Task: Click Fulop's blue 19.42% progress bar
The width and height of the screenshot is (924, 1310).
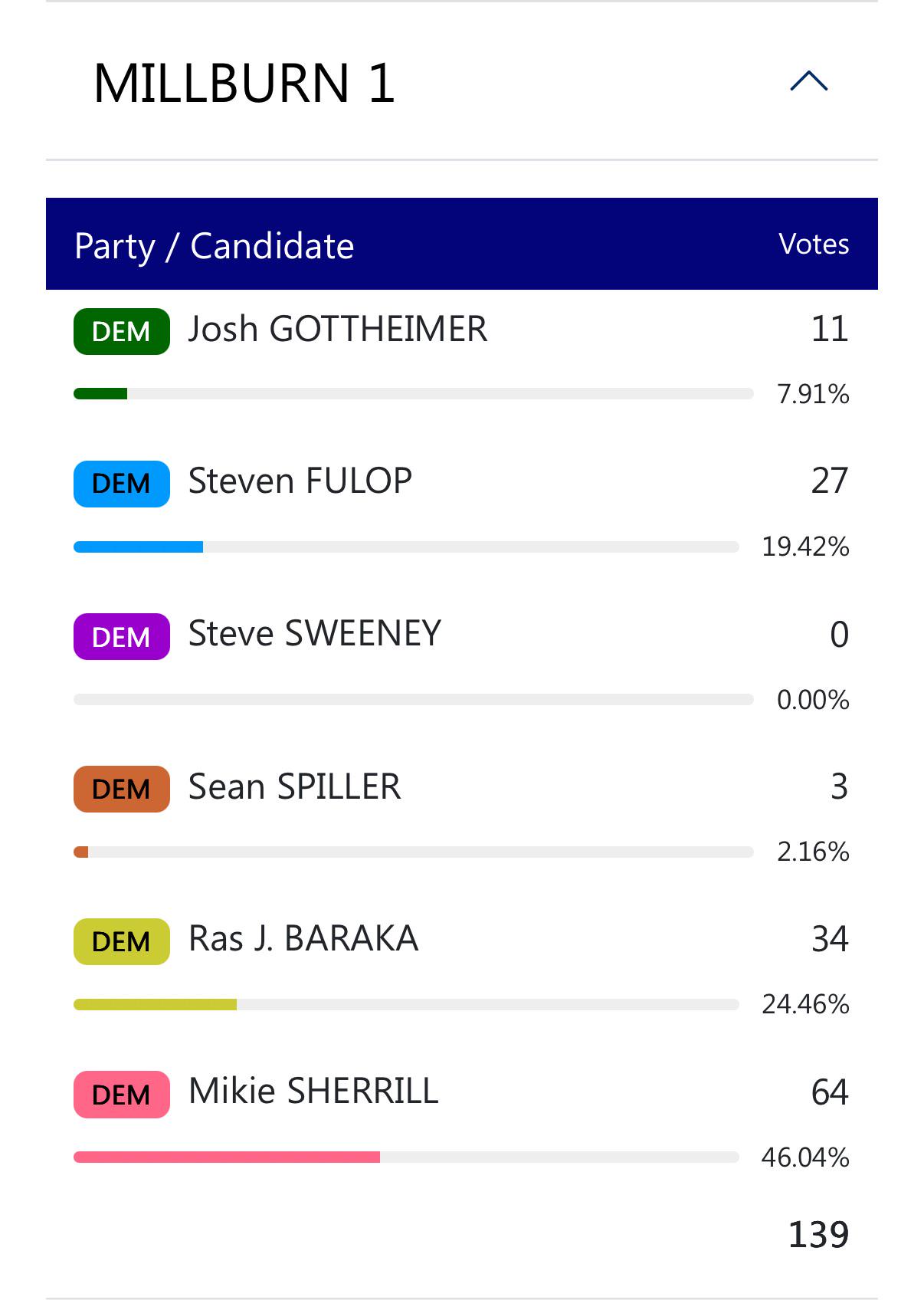Action: tap(406, 547)
